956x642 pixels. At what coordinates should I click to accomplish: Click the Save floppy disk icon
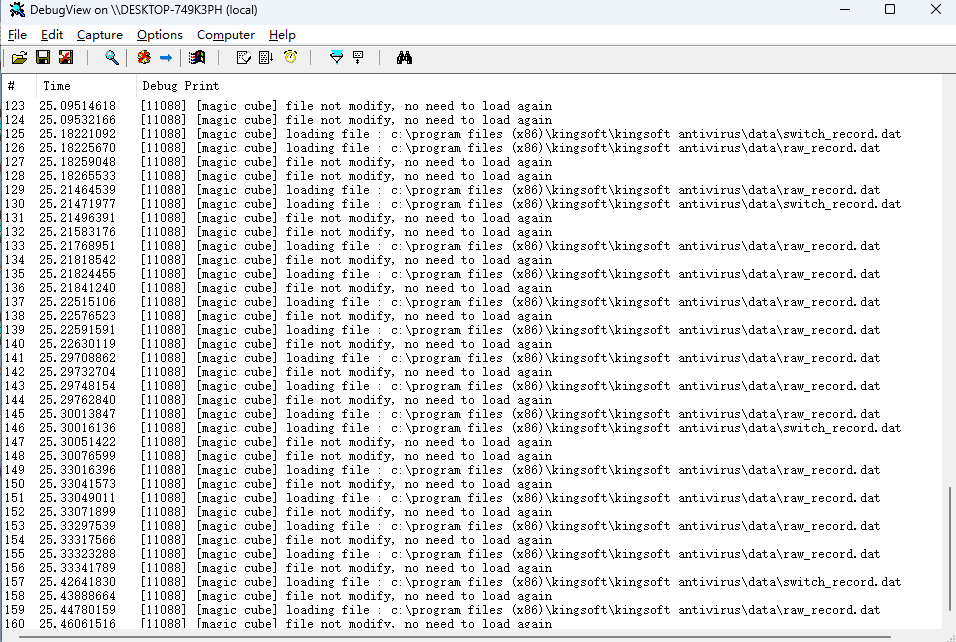click(43, 58)
